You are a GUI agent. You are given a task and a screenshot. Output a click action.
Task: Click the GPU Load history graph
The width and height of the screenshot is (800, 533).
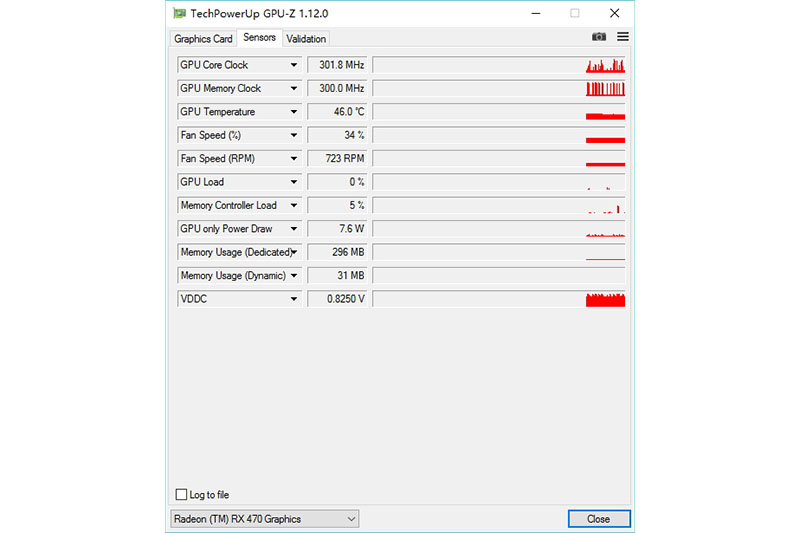pos(499,182)
